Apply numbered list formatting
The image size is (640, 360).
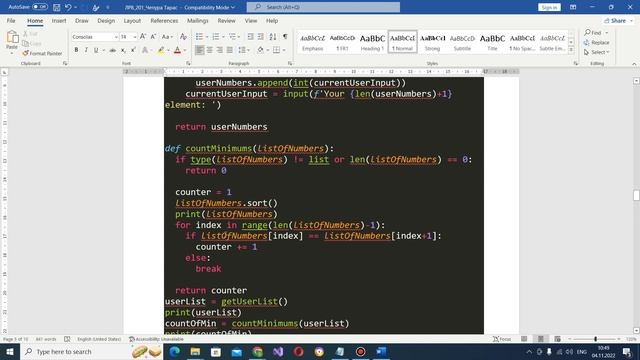click(216, 37)
